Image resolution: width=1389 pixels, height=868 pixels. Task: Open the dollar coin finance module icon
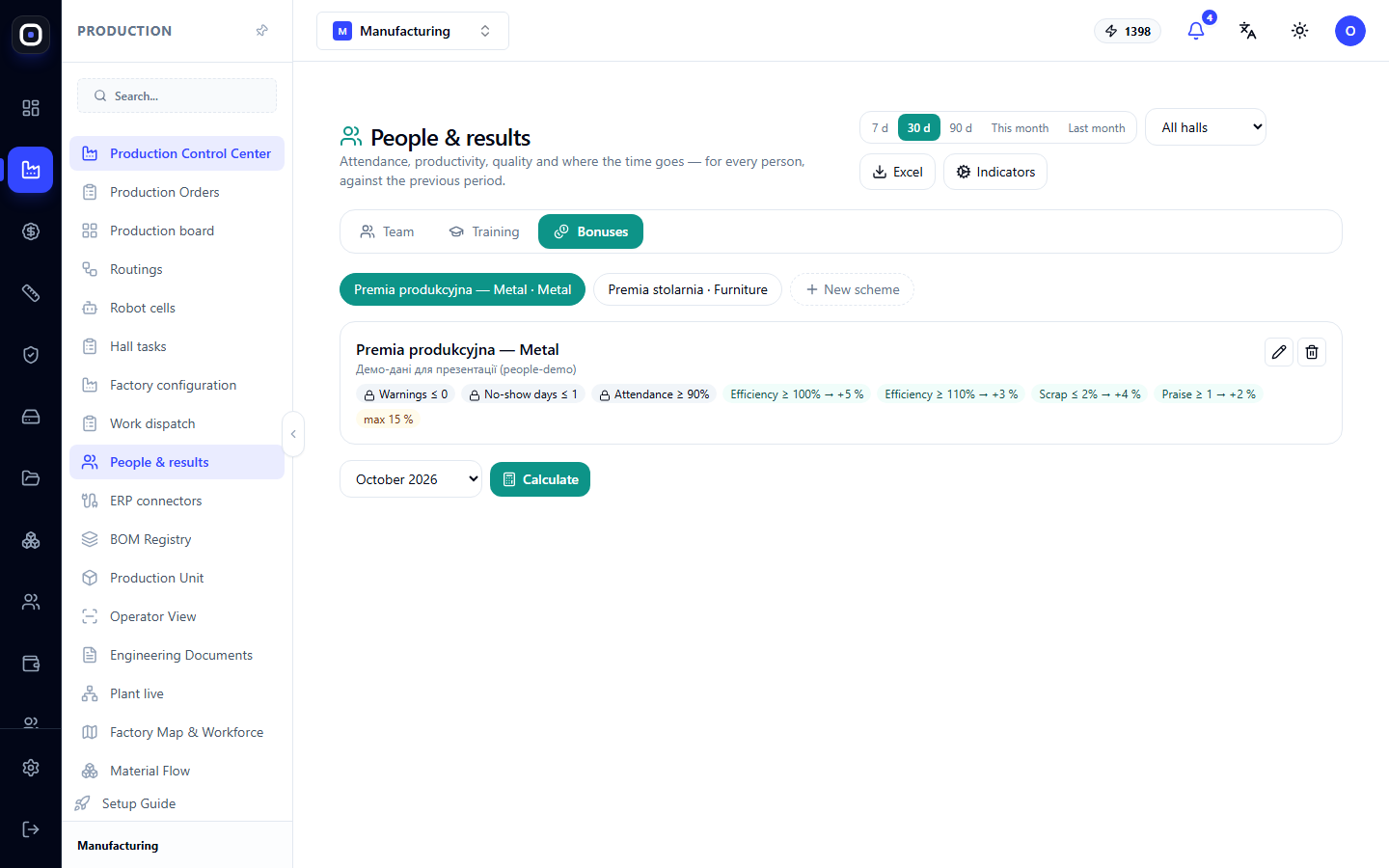(31, 231)
